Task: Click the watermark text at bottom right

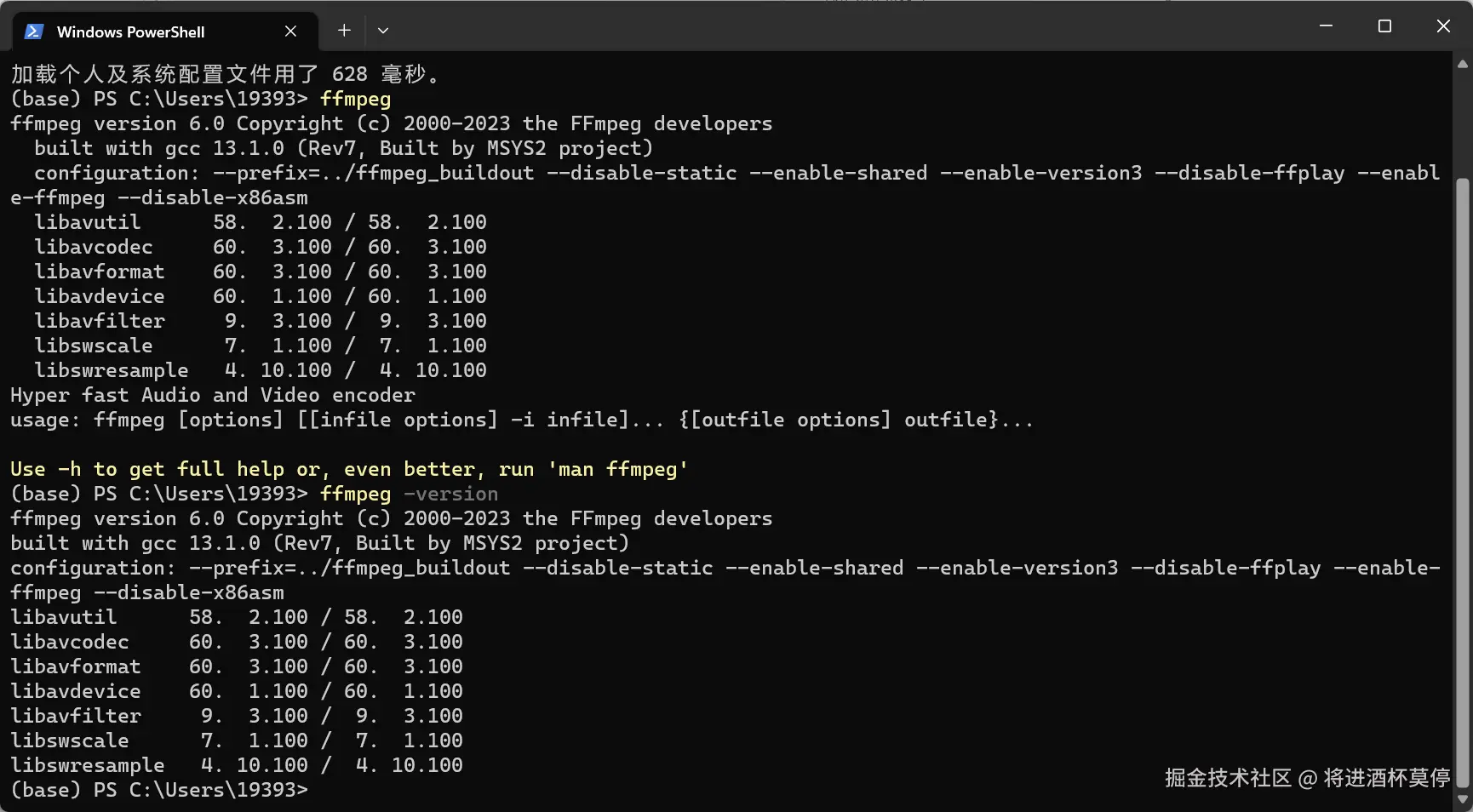Action: (1306, 778)
